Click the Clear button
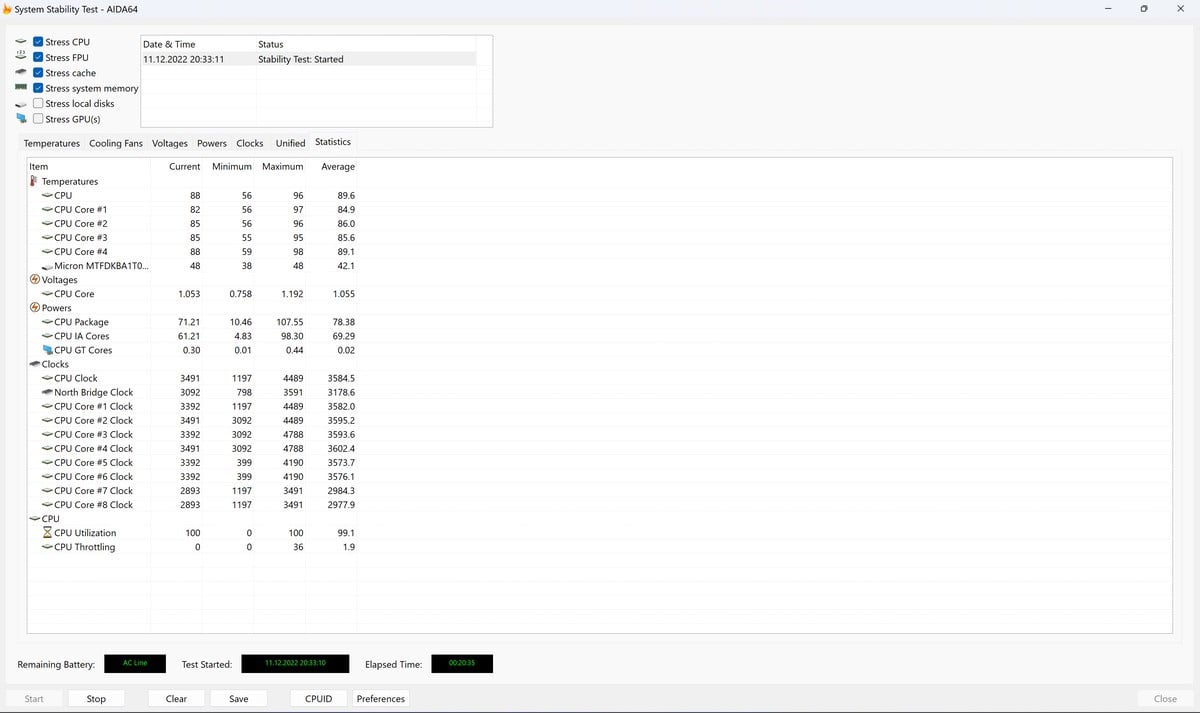 click(176, 699)
